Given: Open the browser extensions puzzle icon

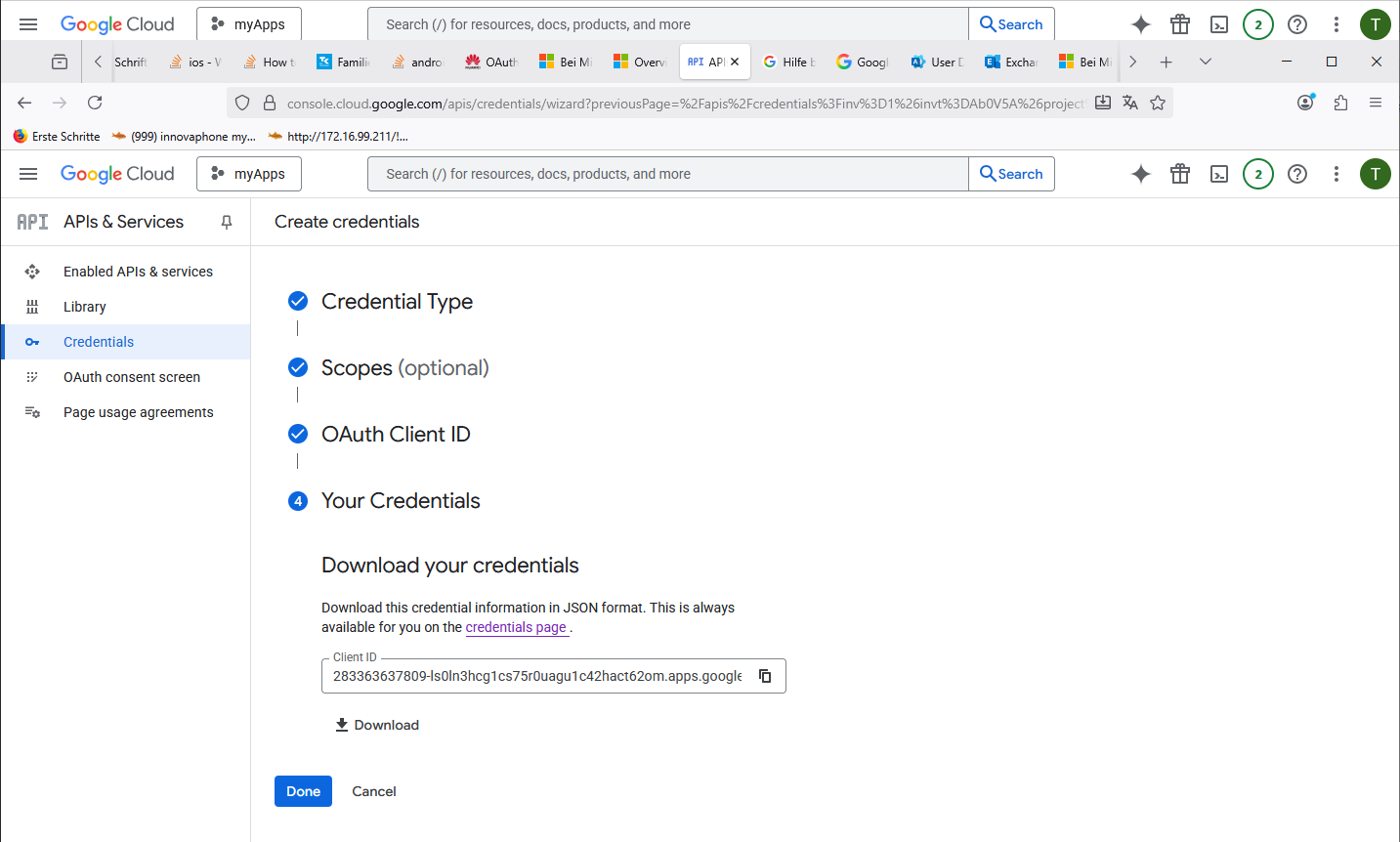Looking at the screenshot, I should (1340, 103).
